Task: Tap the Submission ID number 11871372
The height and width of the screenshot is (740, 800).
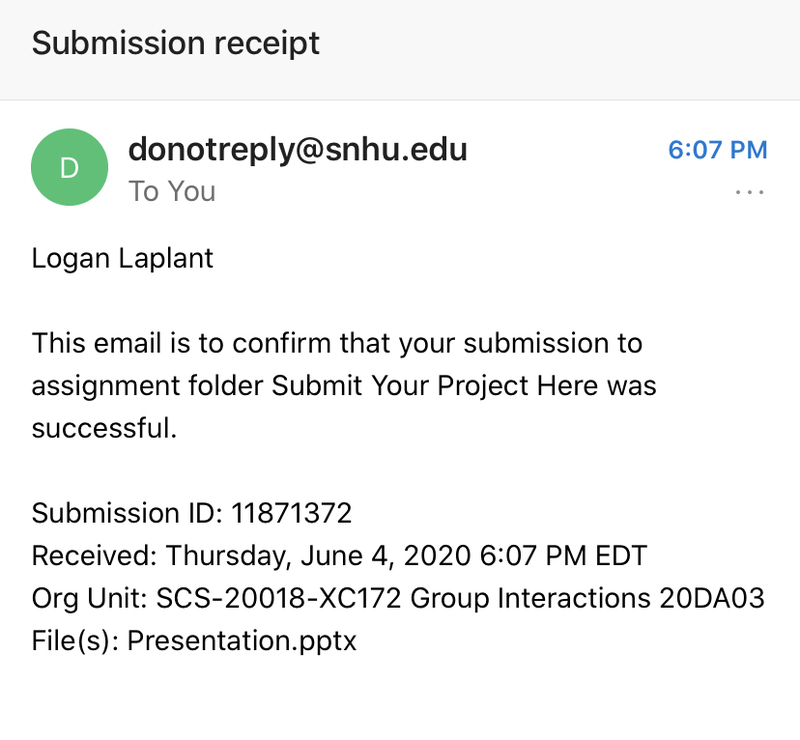Action: [x=291, y=513]
